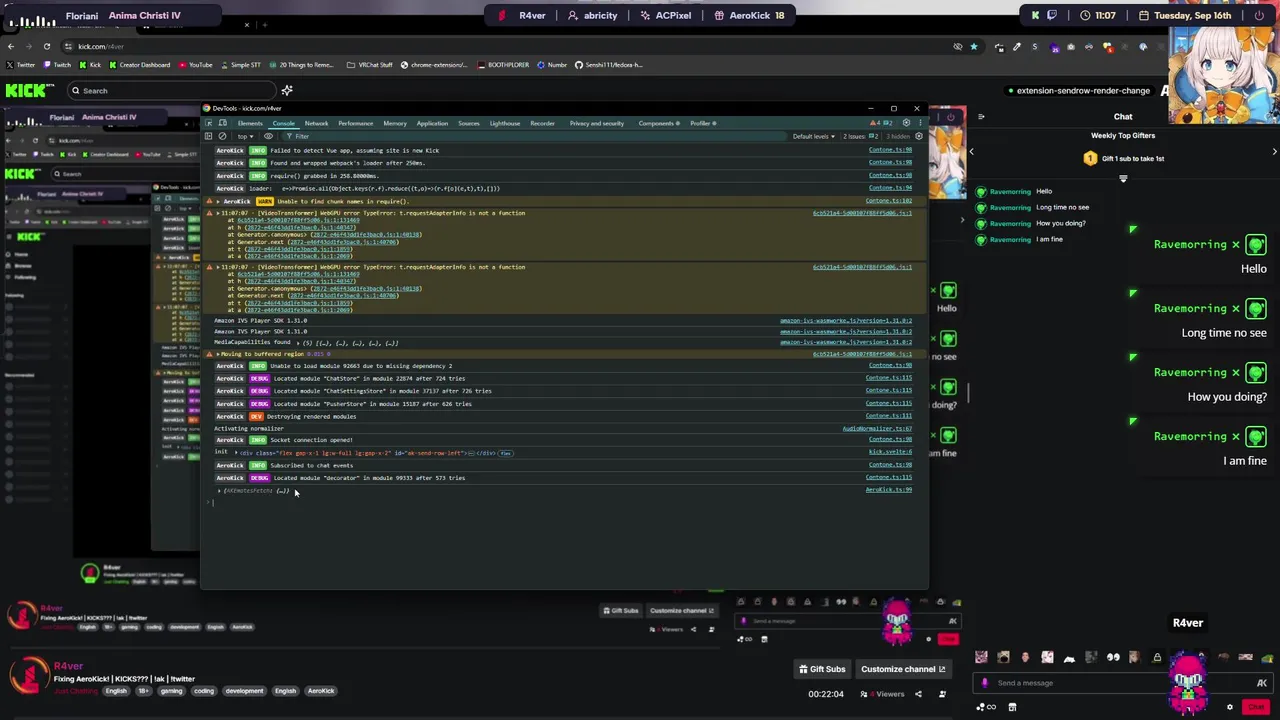Open the Creator Dashboard bookmark
The height and width of the screenshot is (720, 1280).
pyautogui.click(x=139, y=65)
